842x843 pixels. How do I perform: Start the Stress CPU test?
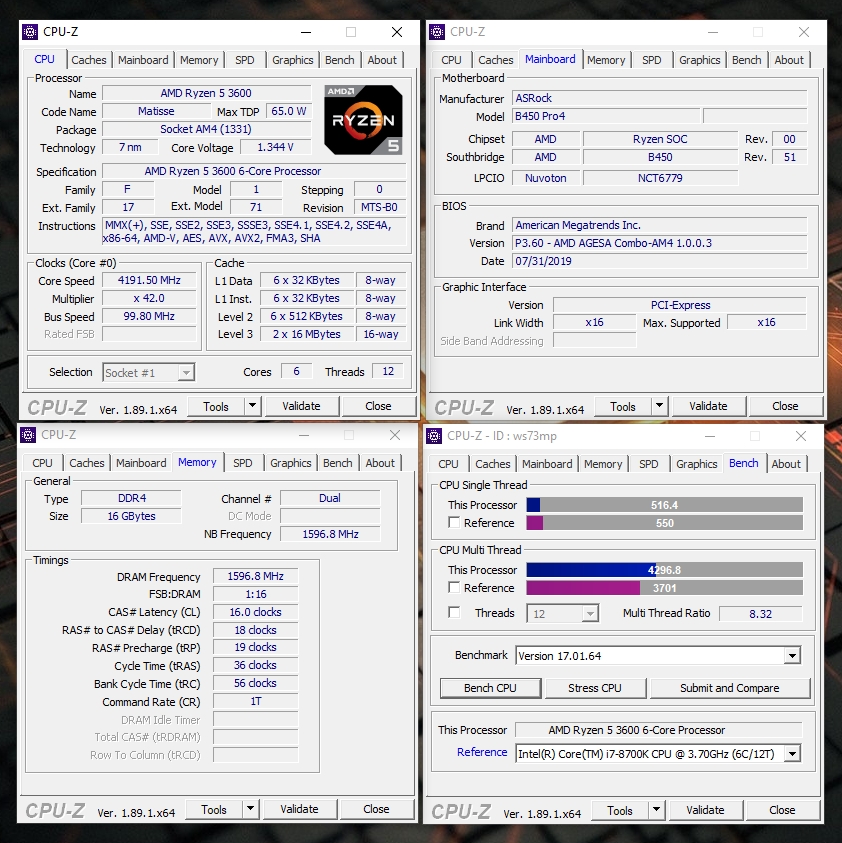[595, 688]
